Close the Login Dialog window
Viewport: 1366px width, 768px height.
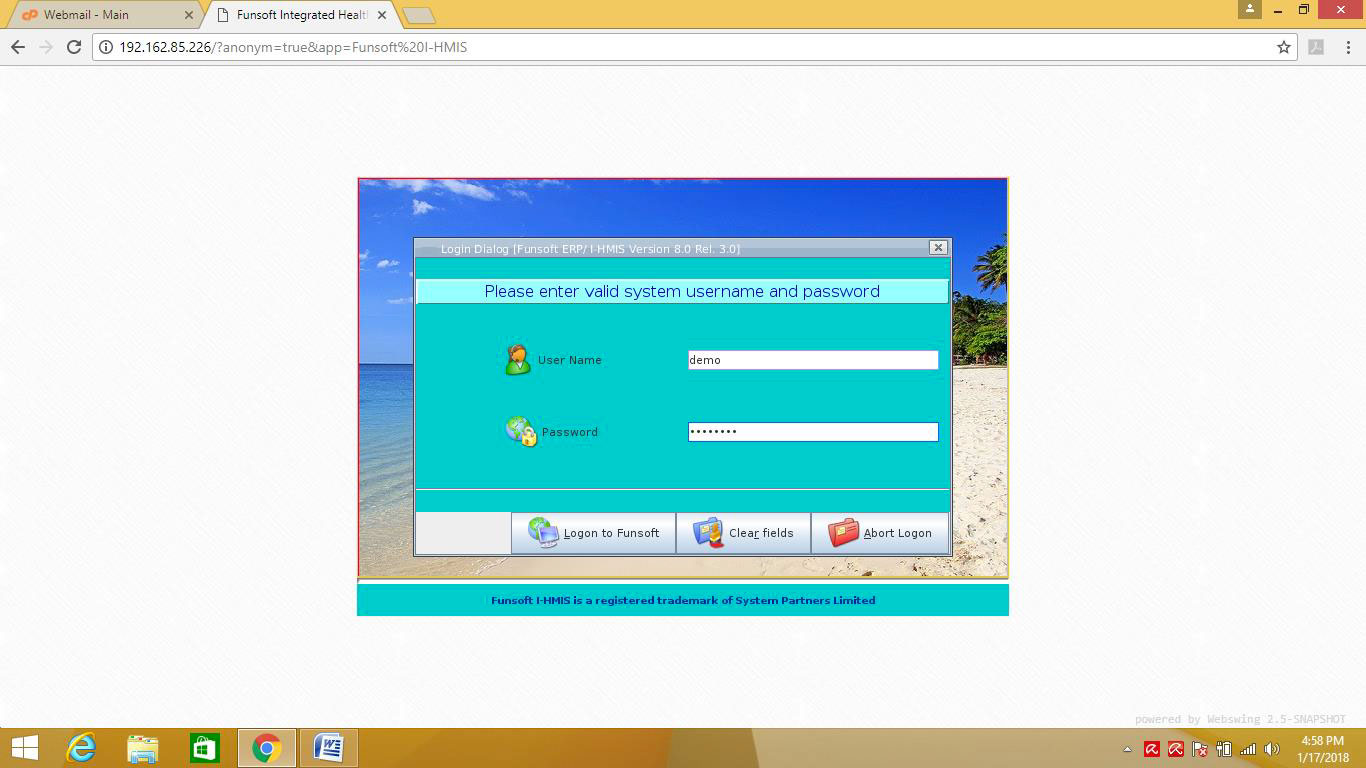(937, 248)
